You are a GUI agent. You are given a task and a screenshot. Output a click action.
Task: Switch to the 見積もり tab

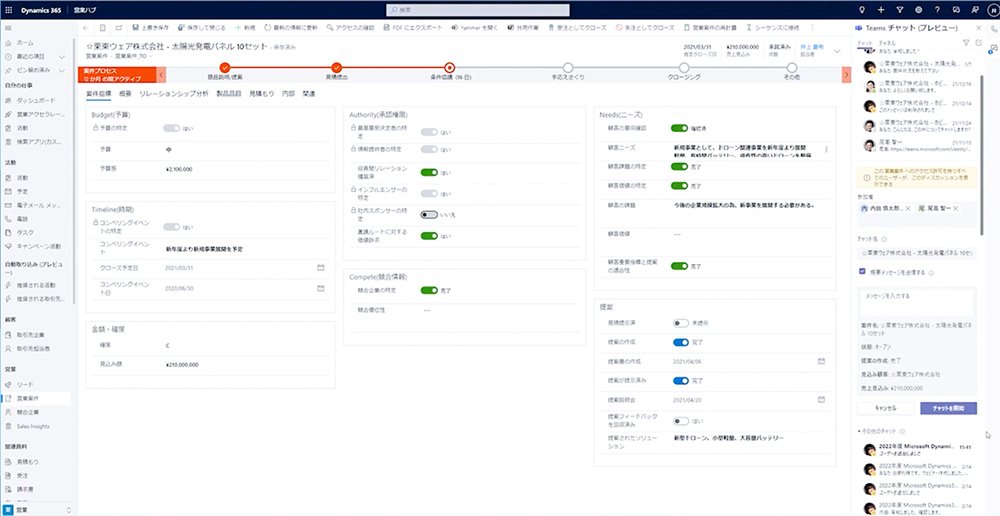point(261,94)
